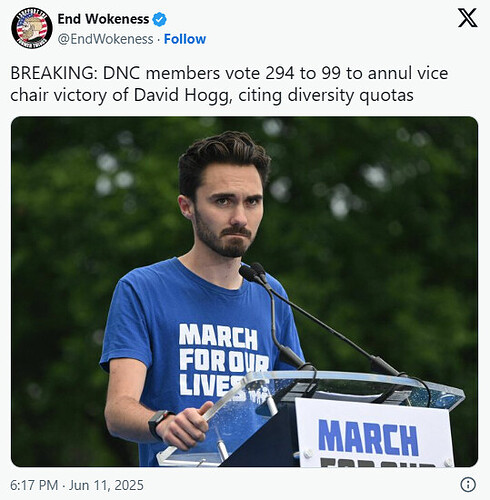Click the tweet line mentioning diversity quotas
Screen dimensions: 490x500
click(212, 95)
